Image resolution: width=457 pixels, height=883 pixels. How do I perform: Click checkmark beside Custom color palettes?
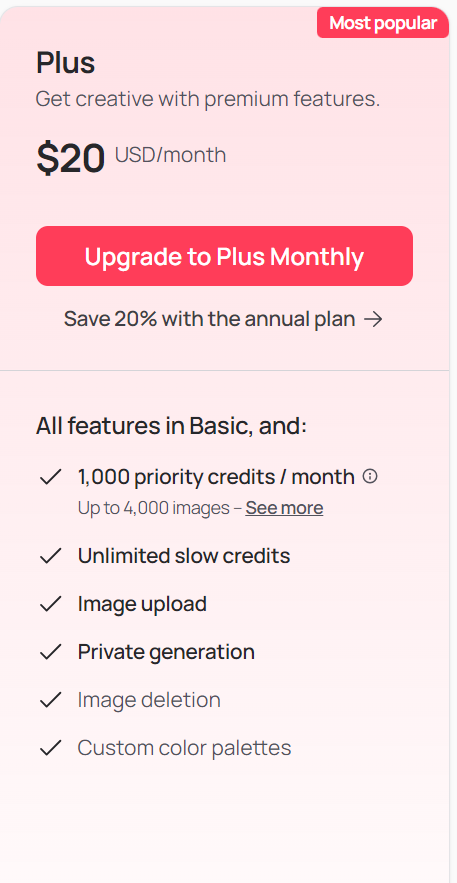pos(50,748)
